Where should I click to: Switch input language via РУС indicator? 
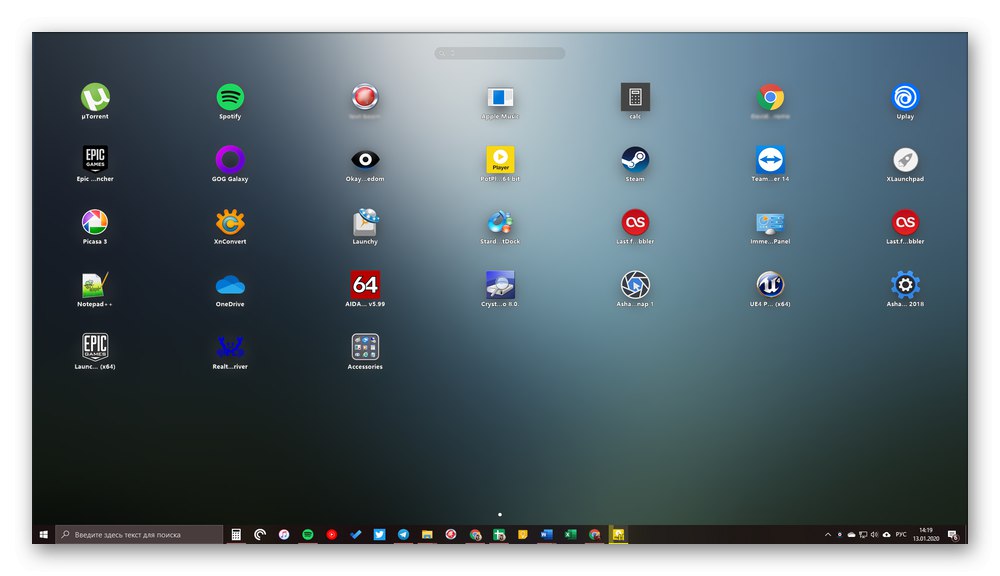(x=901, y=535)
